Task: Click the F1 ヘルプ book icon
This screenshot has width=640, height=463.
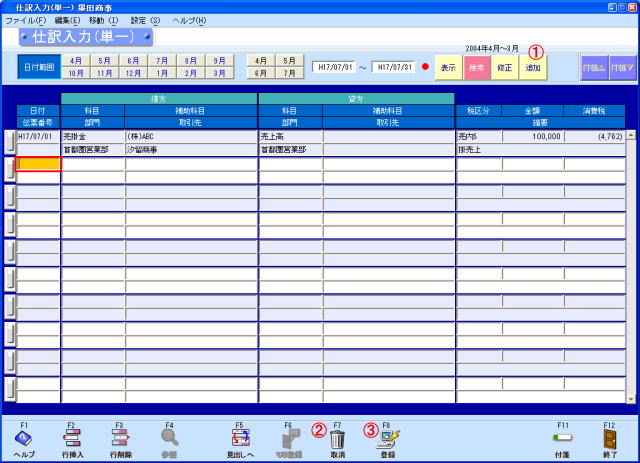Action: coord(23,439)
